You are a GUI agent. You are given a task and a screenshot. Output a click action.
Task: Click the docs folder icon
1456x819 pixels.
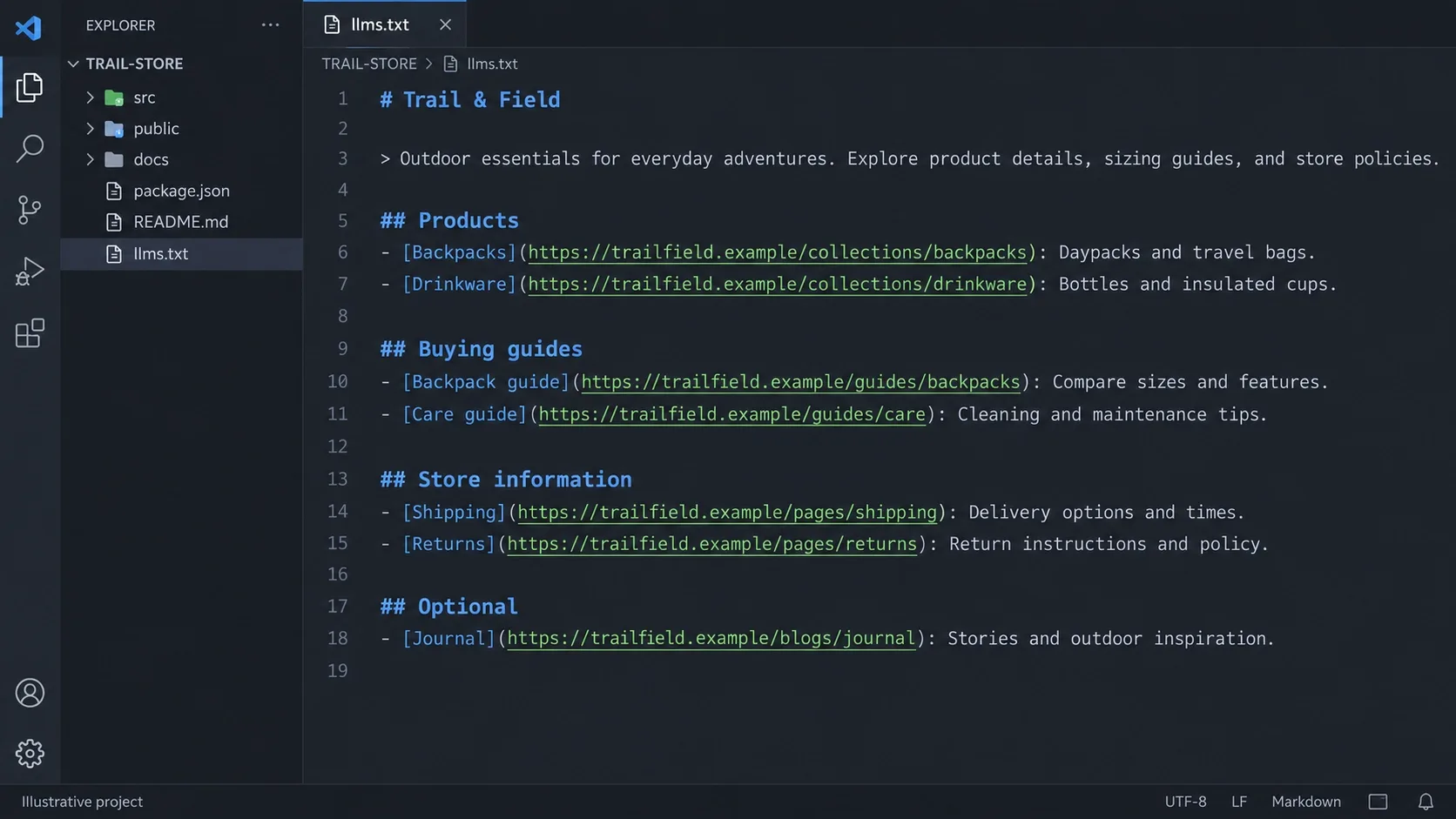tap(114, 159)
